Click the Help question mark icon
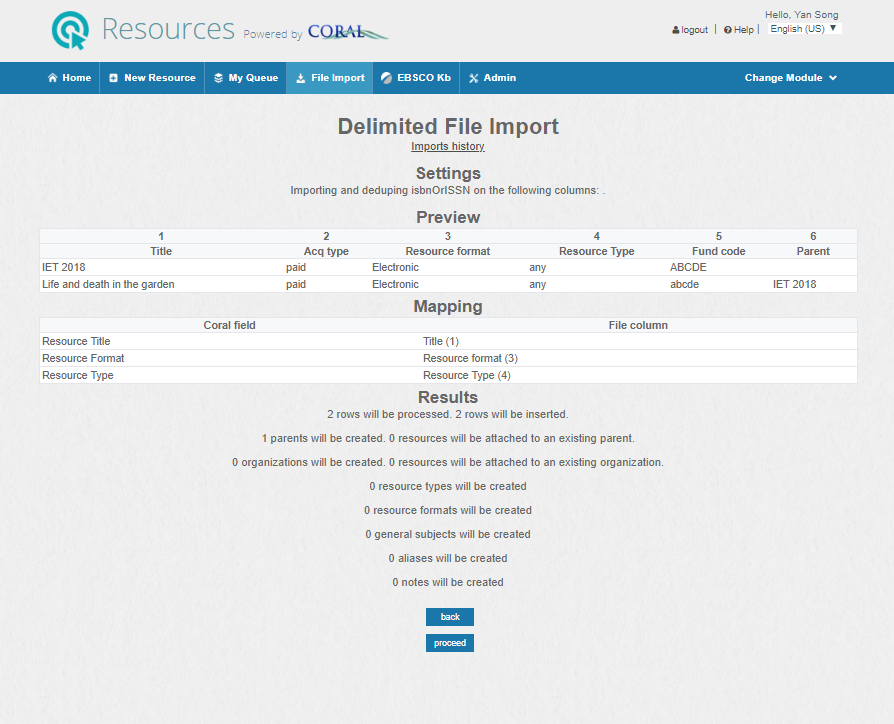 728,30
